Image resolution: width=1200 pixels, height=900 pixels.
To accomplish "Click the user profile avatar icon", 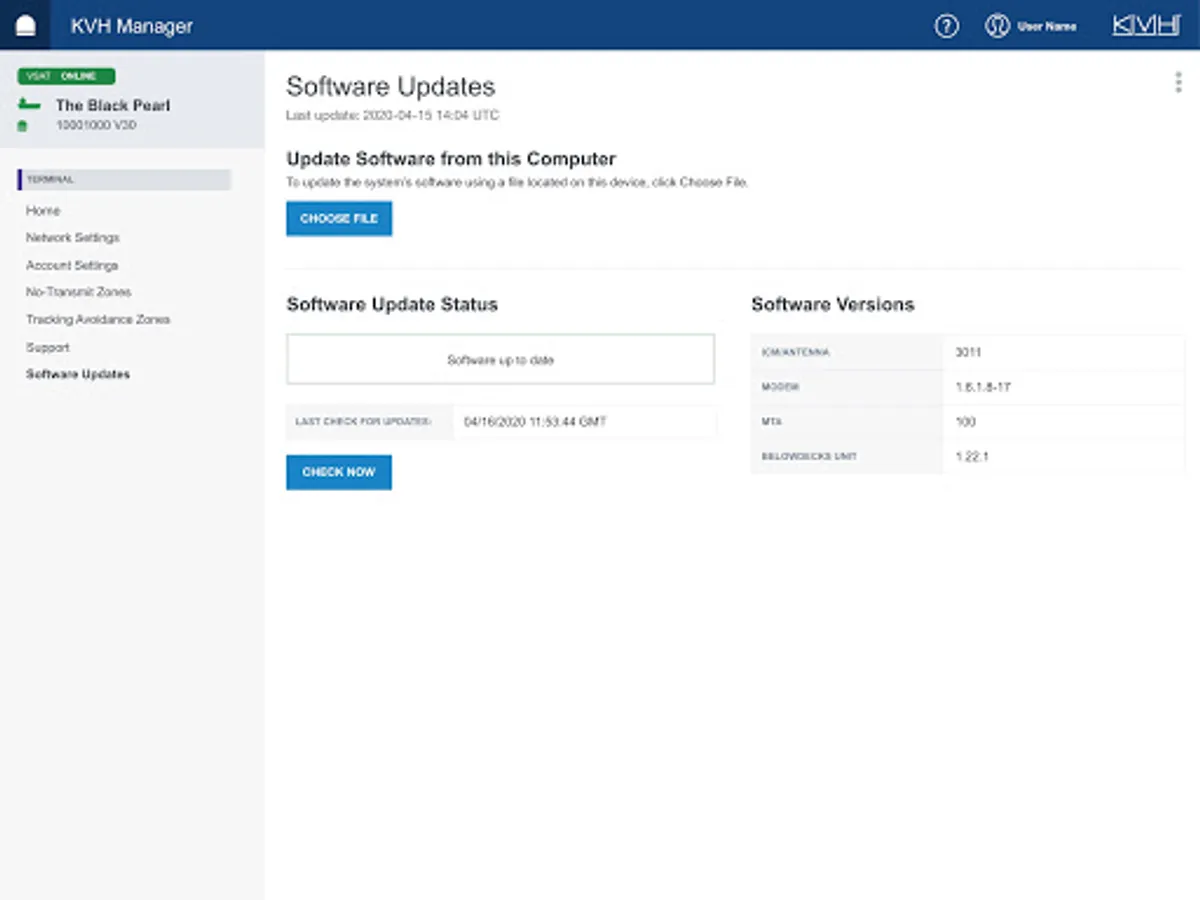I will click(x=996, y=26).
